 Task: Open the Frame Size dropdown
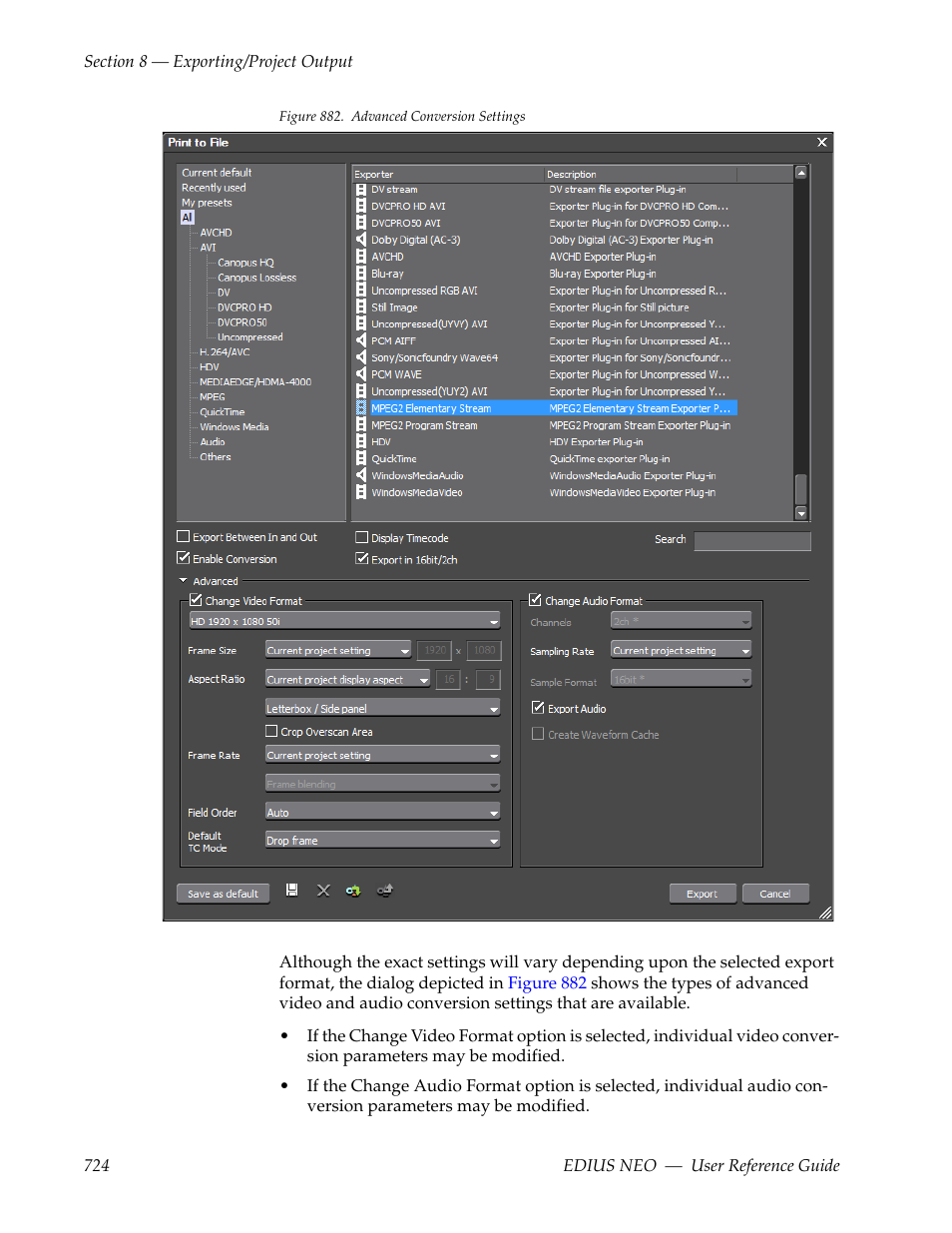[338, 650]
